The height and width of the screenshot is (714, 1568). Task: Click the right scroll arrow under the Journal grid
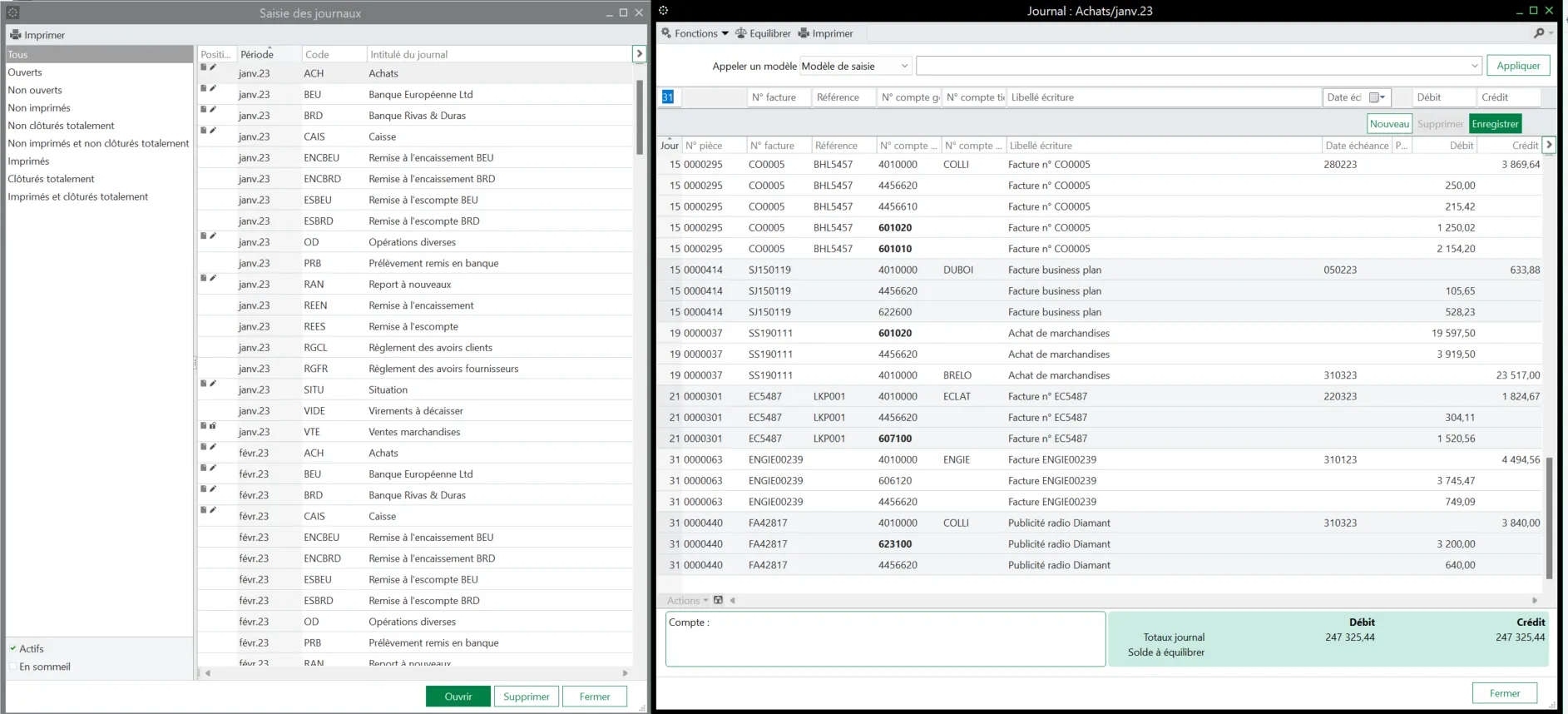(1535, 600)
